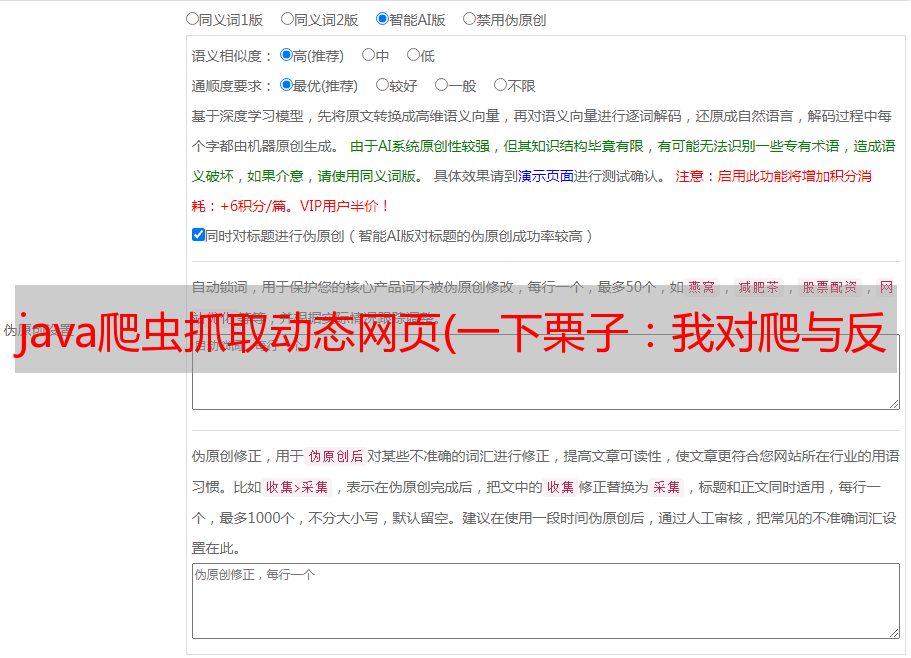Click the 通顺度要求 label

pos(232,87)
